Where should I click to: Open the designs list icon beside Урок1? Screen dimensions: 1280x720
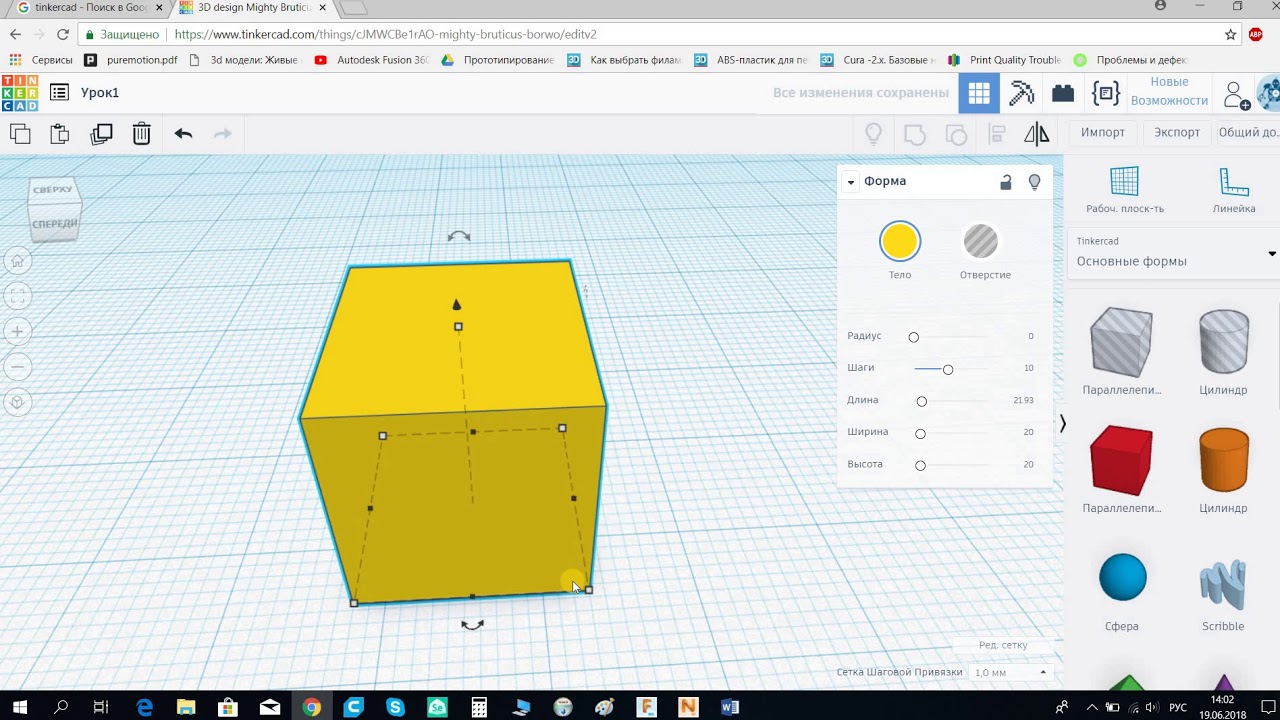click(60, 93)
